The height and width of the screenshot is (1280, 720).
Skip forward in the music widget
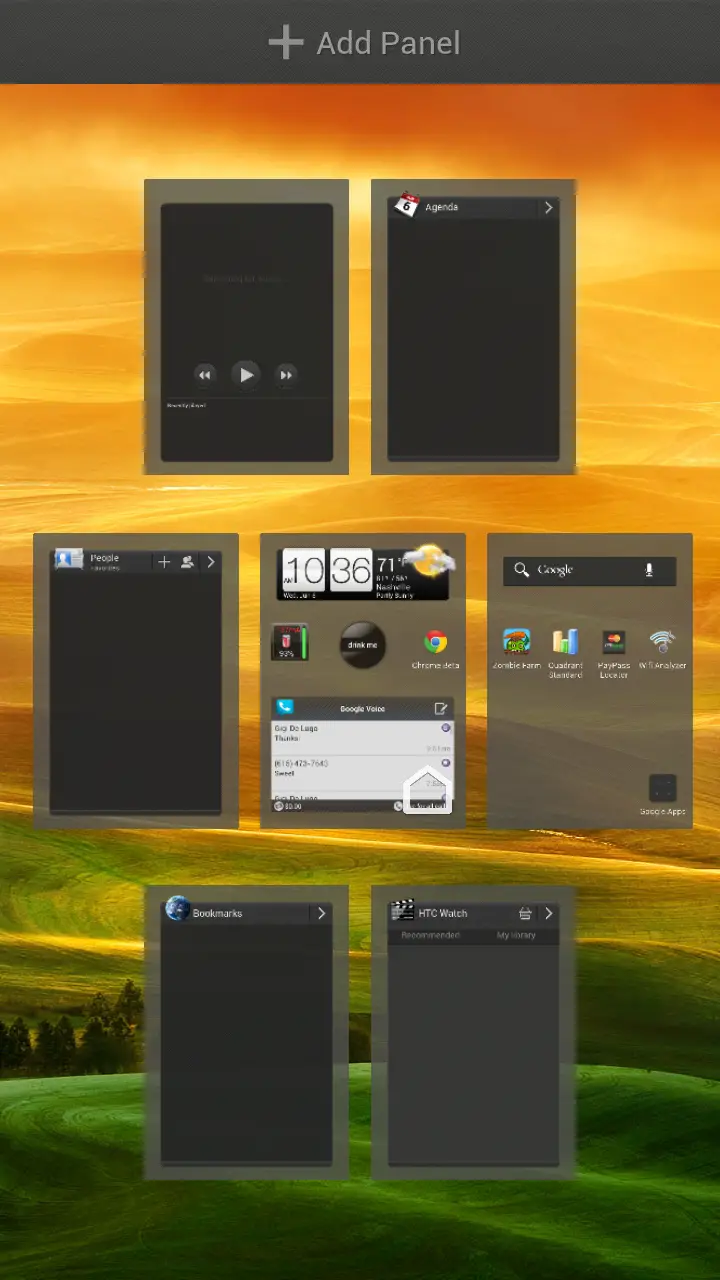(x=286, y=375)
